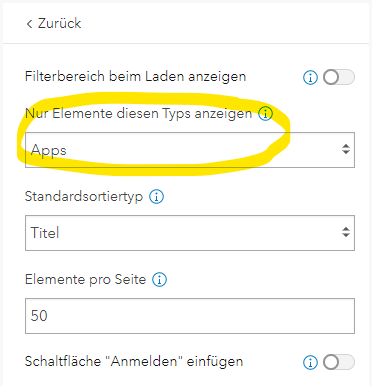Click the Filterbereich beim Laden anzeigen label
This screenshot has width=372, height=386.
click(135, 77)
